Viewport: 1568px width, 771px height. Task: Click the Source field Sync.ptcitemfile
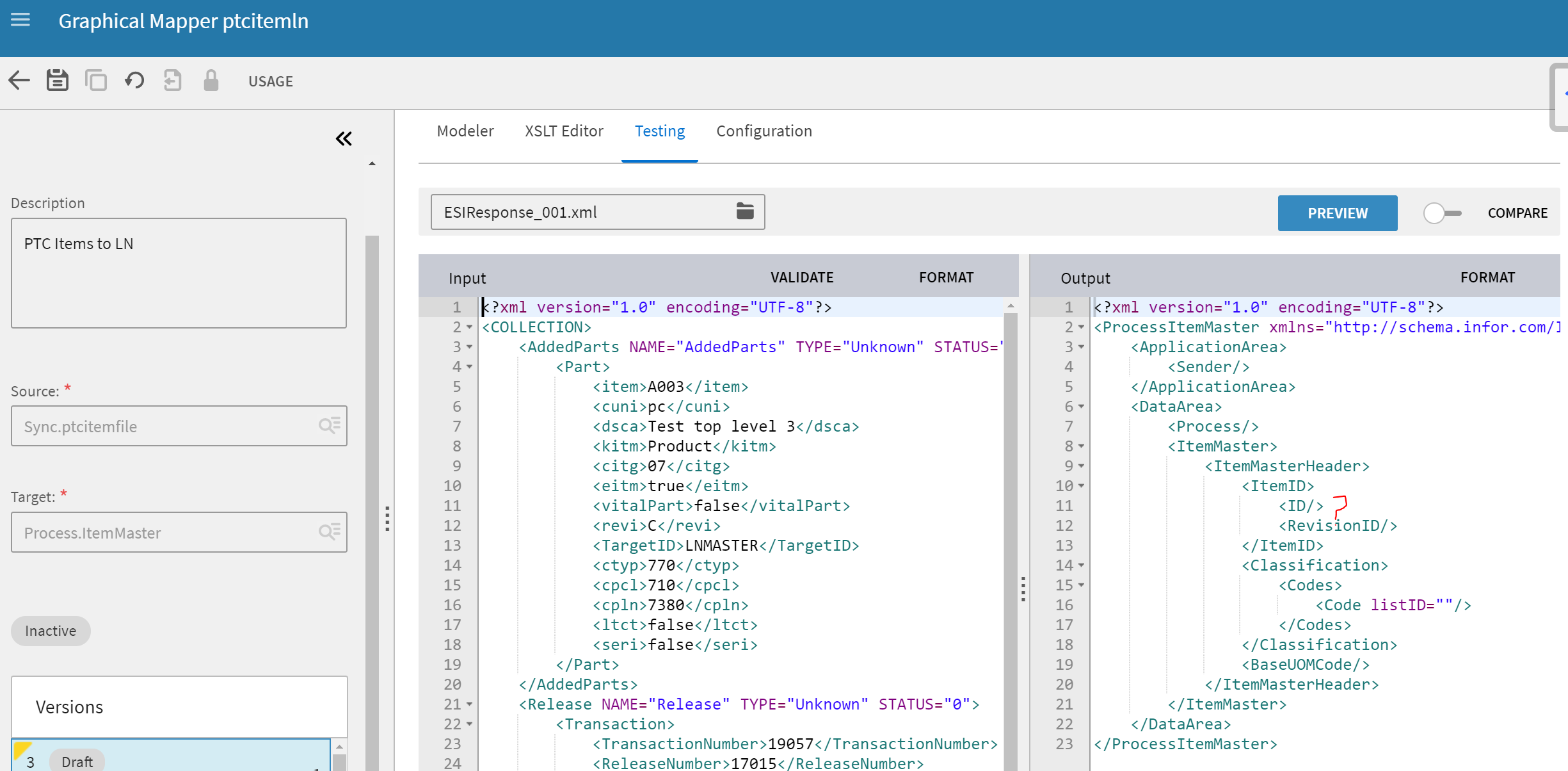coord(179,426)
